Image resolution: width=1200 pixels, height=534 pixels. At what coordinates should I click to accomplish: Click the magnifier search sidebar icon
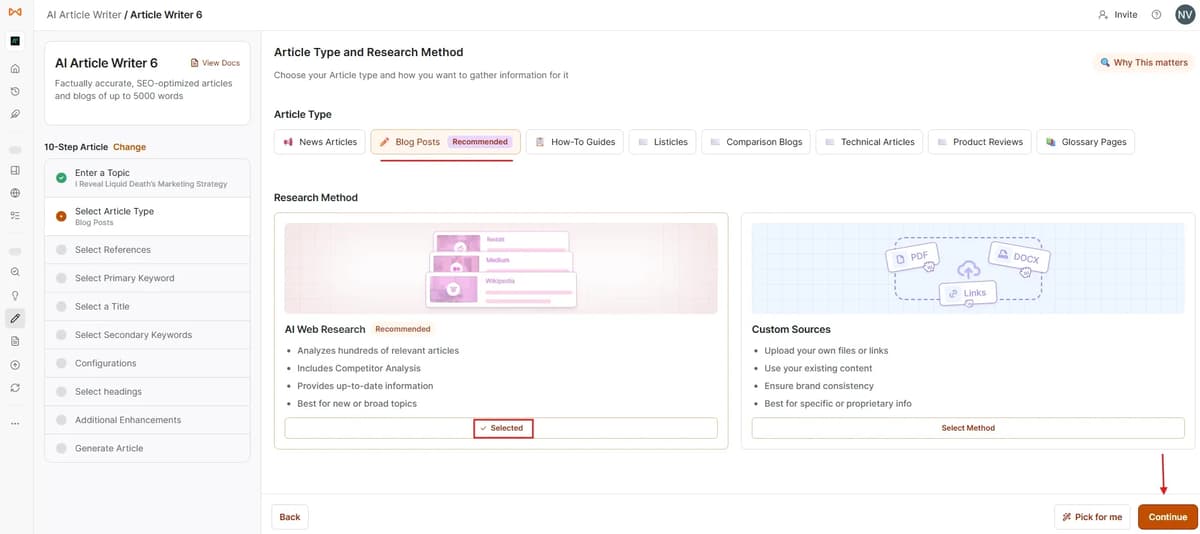point(15,272)
